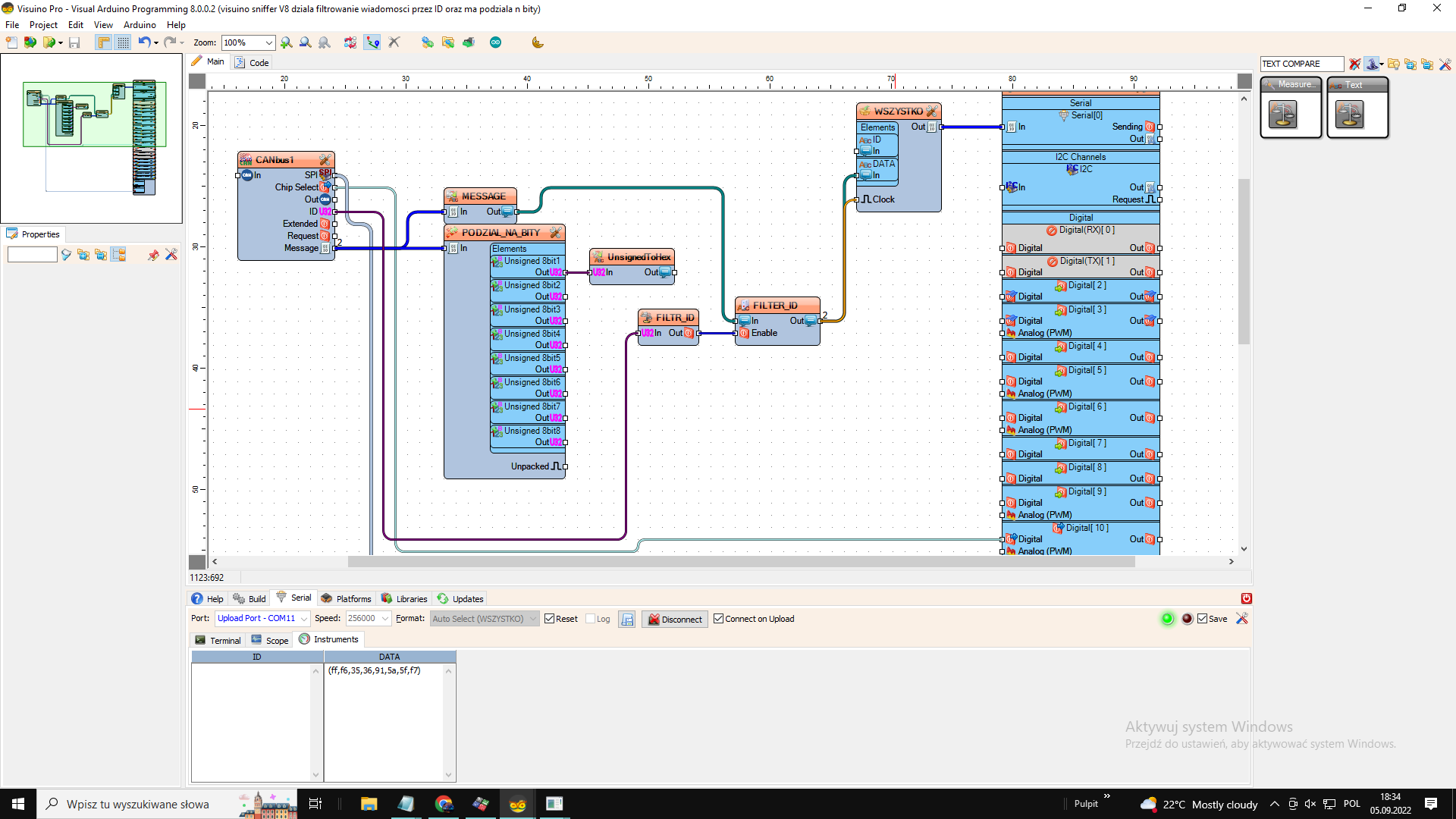Click the green chip upload icon
1456x819 pixels.
tap(469, 42)
